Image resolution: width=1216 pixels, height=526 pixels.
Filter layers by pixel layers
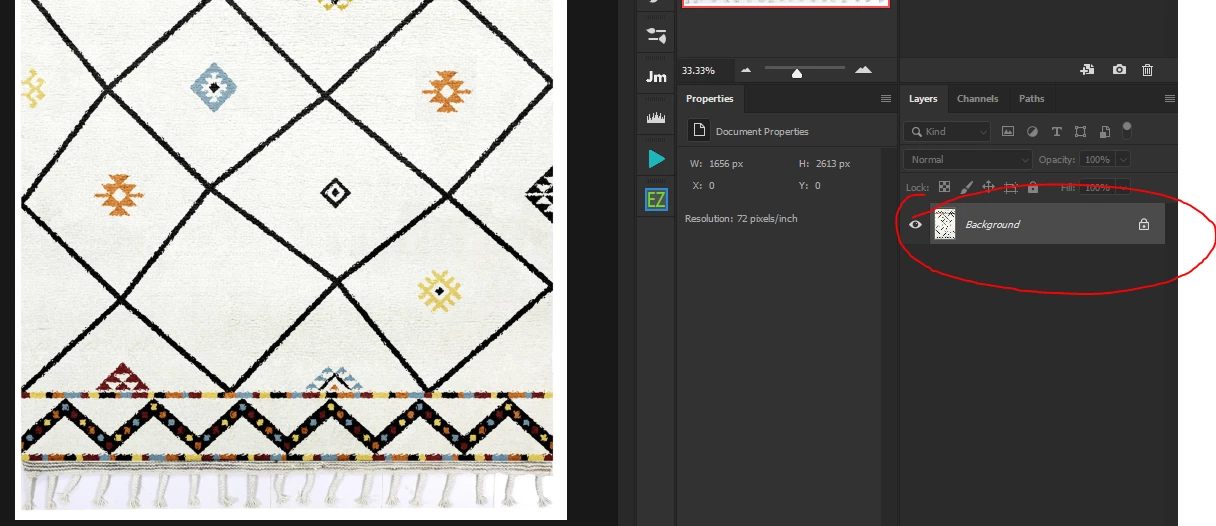click(x=1008, y=131)
